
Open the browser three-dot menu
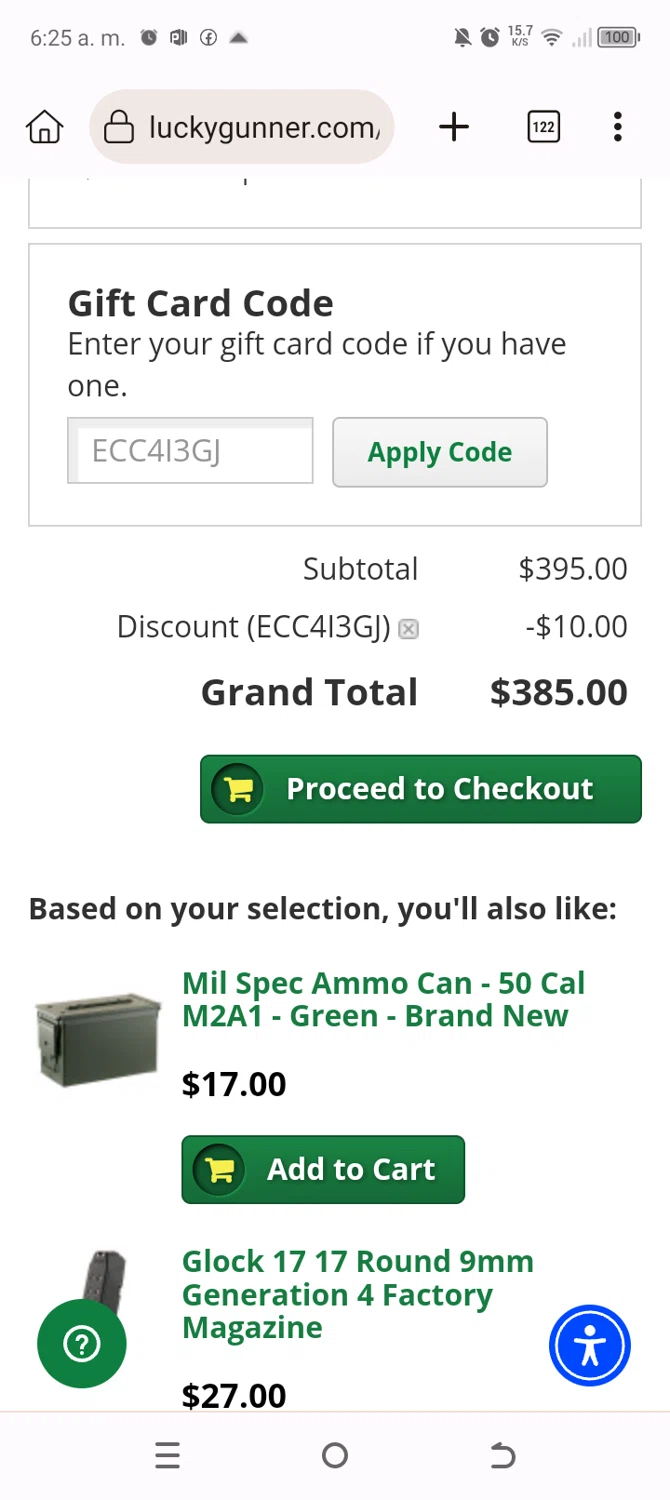click(617, 127)
